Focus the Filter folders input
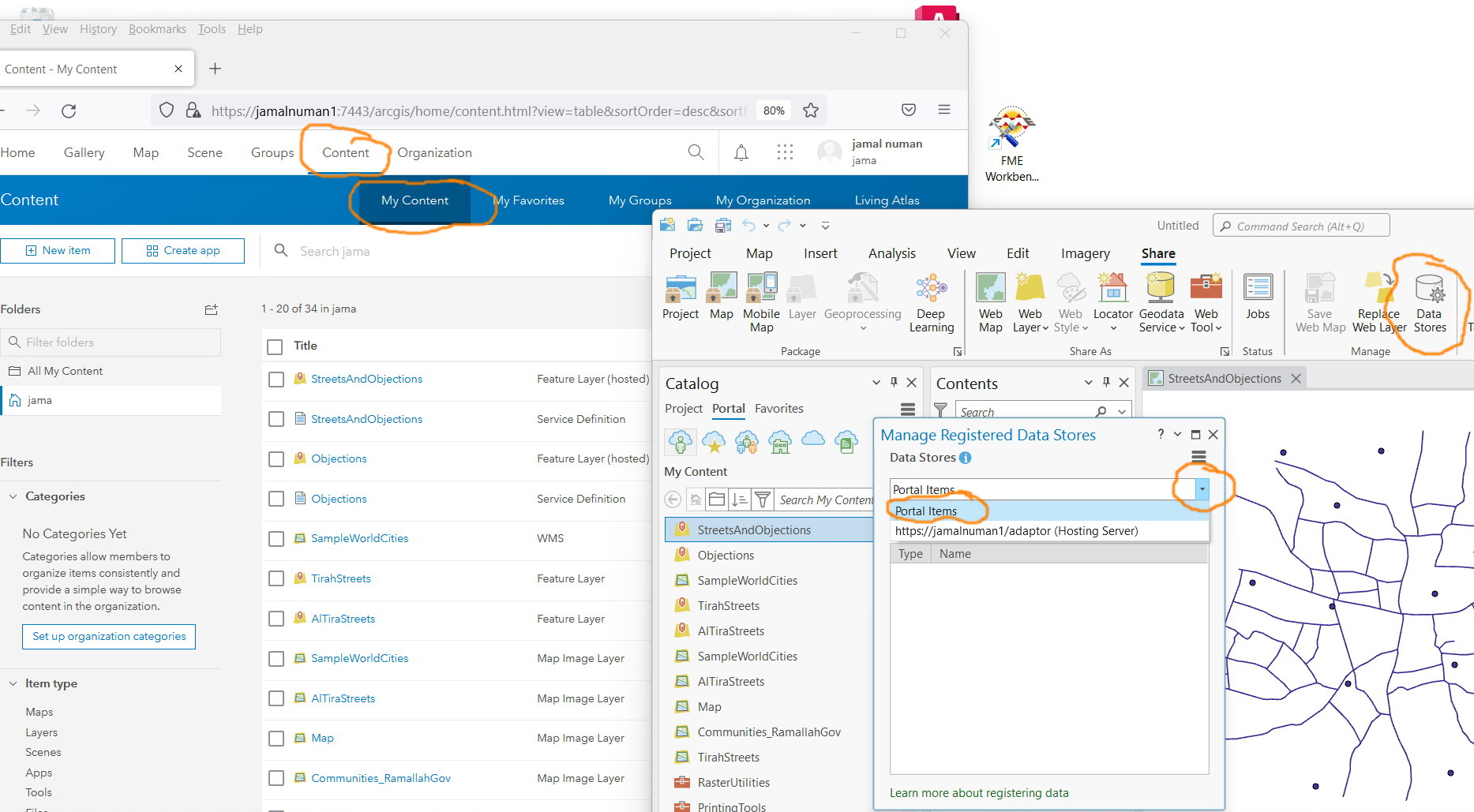The width and height of the screenshot is (1474, 812). point(111,342)
